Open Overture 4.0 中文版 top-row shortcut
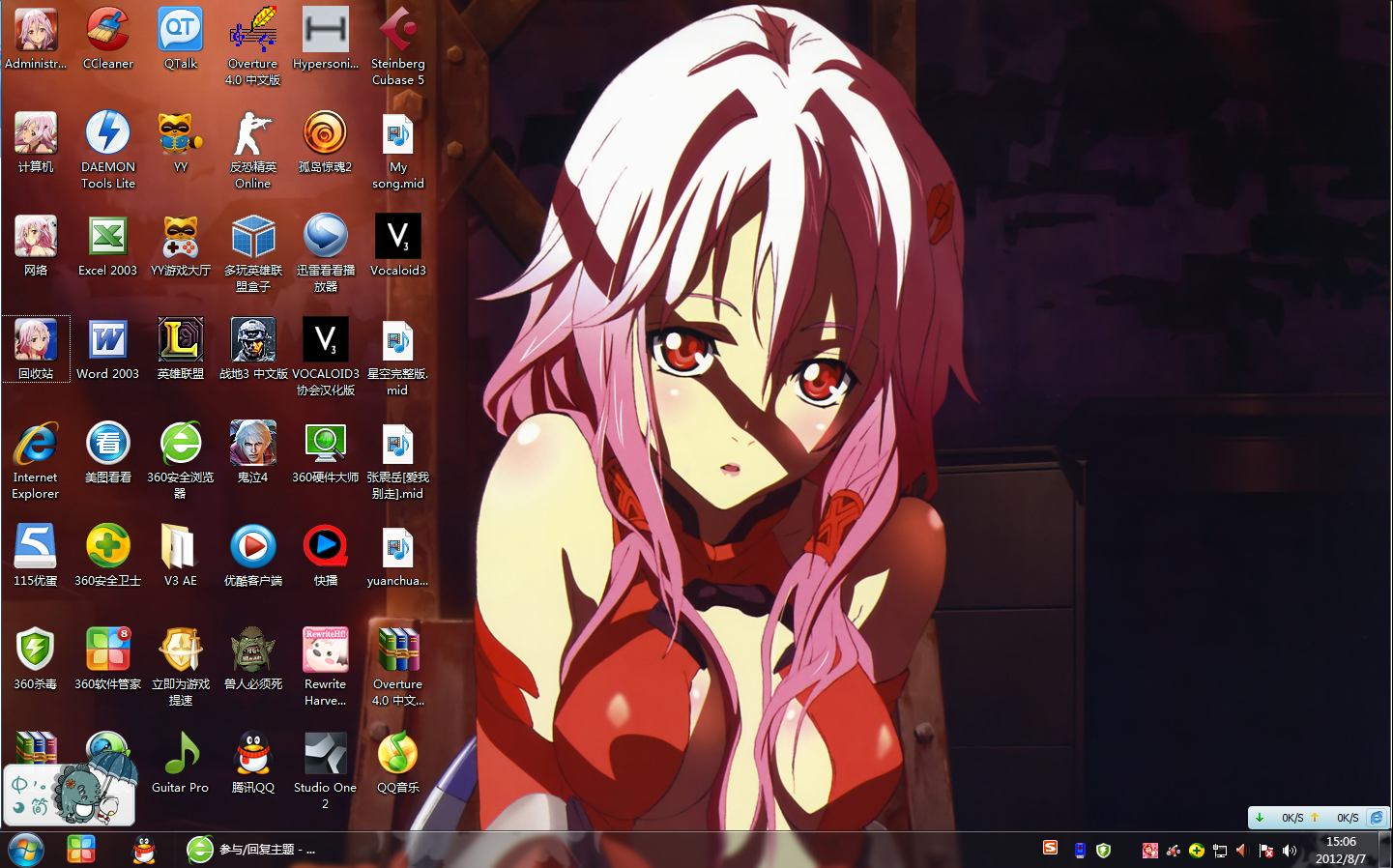Screen dimensions: 1393x868 click(x=253, y=46)
